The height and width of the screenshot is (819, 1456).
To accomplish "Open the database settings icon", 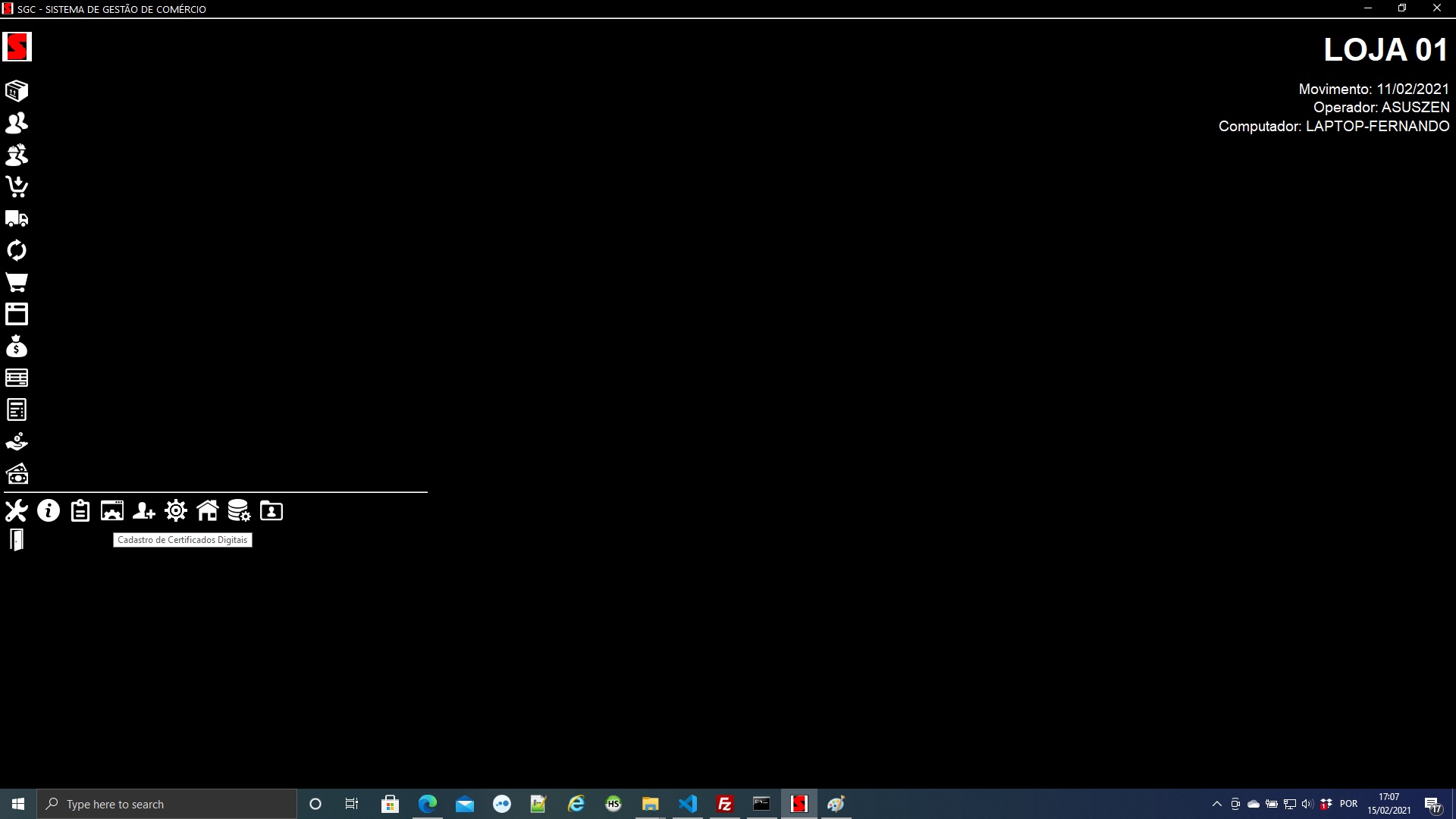I will (240, 511).
